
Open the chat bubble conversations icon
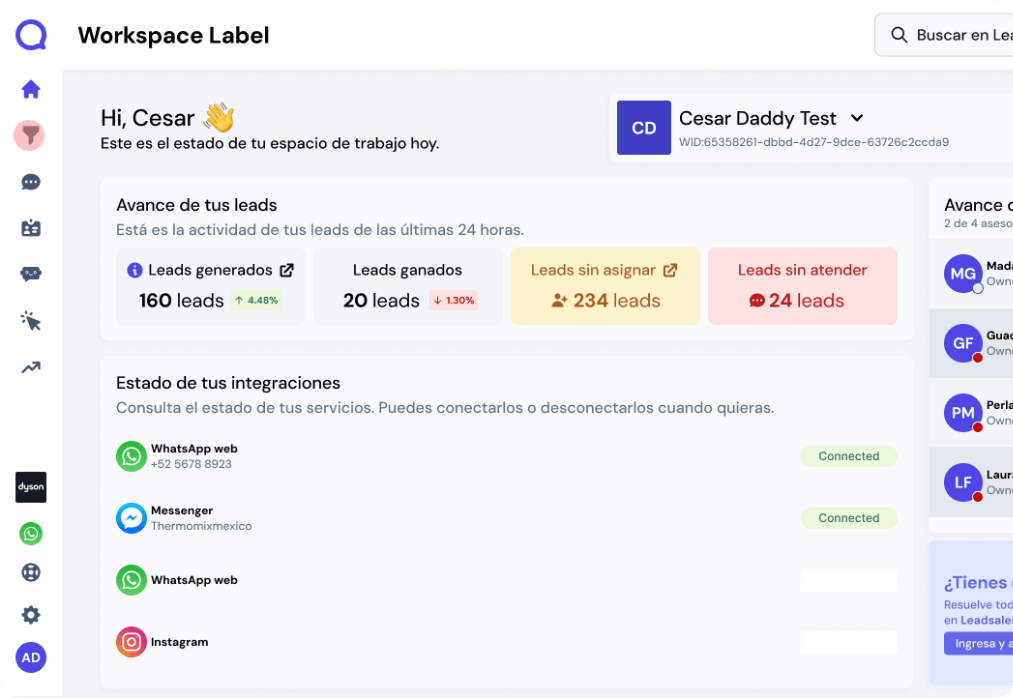click(31, 182)
